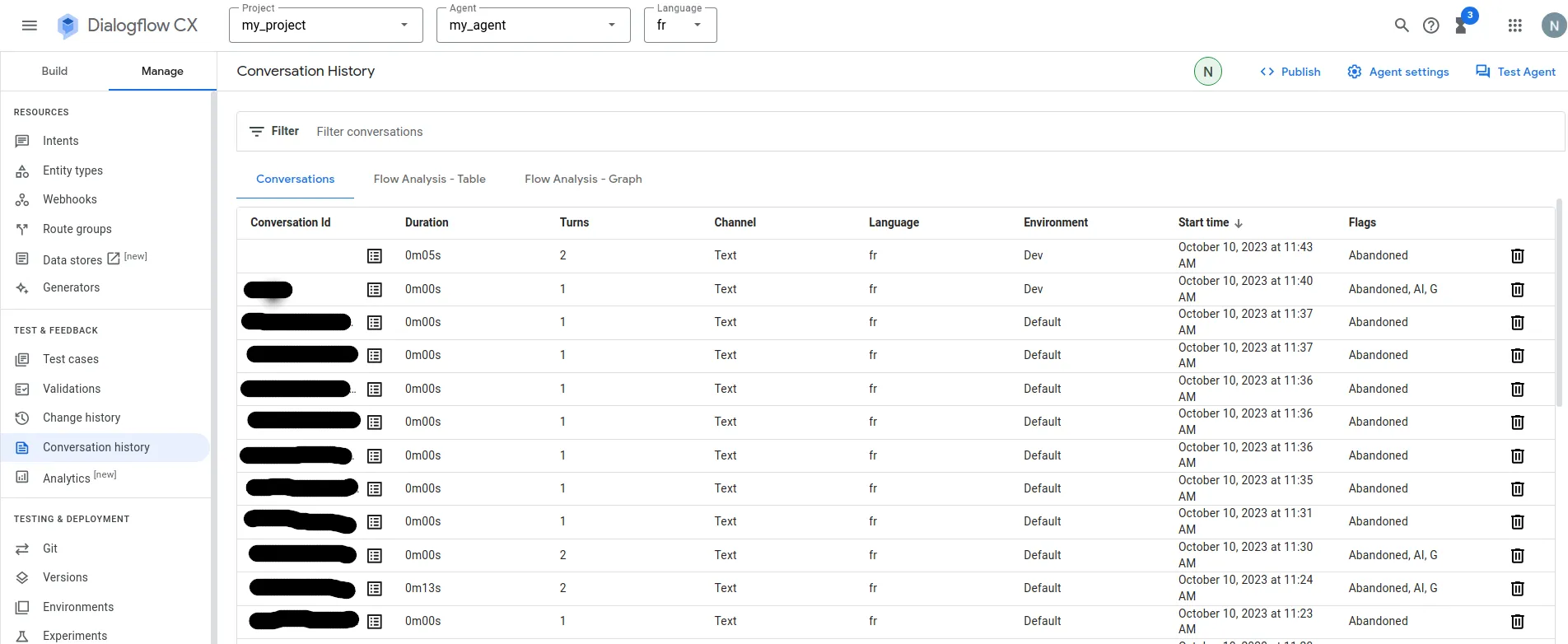Click the Filter icon button
Screen dimensions: 1568x644
click(x=257, y=132)
